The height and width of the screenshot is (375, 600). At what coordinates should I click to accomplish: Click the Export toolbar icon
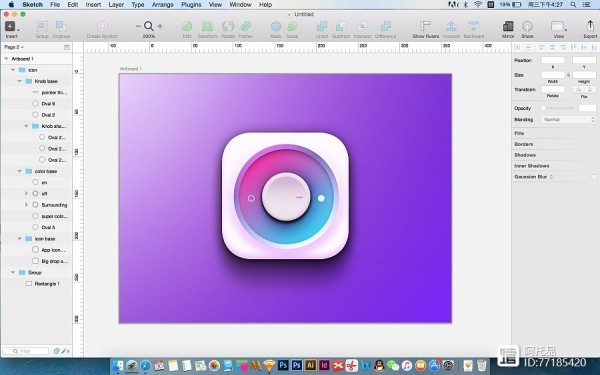(590, 26)
